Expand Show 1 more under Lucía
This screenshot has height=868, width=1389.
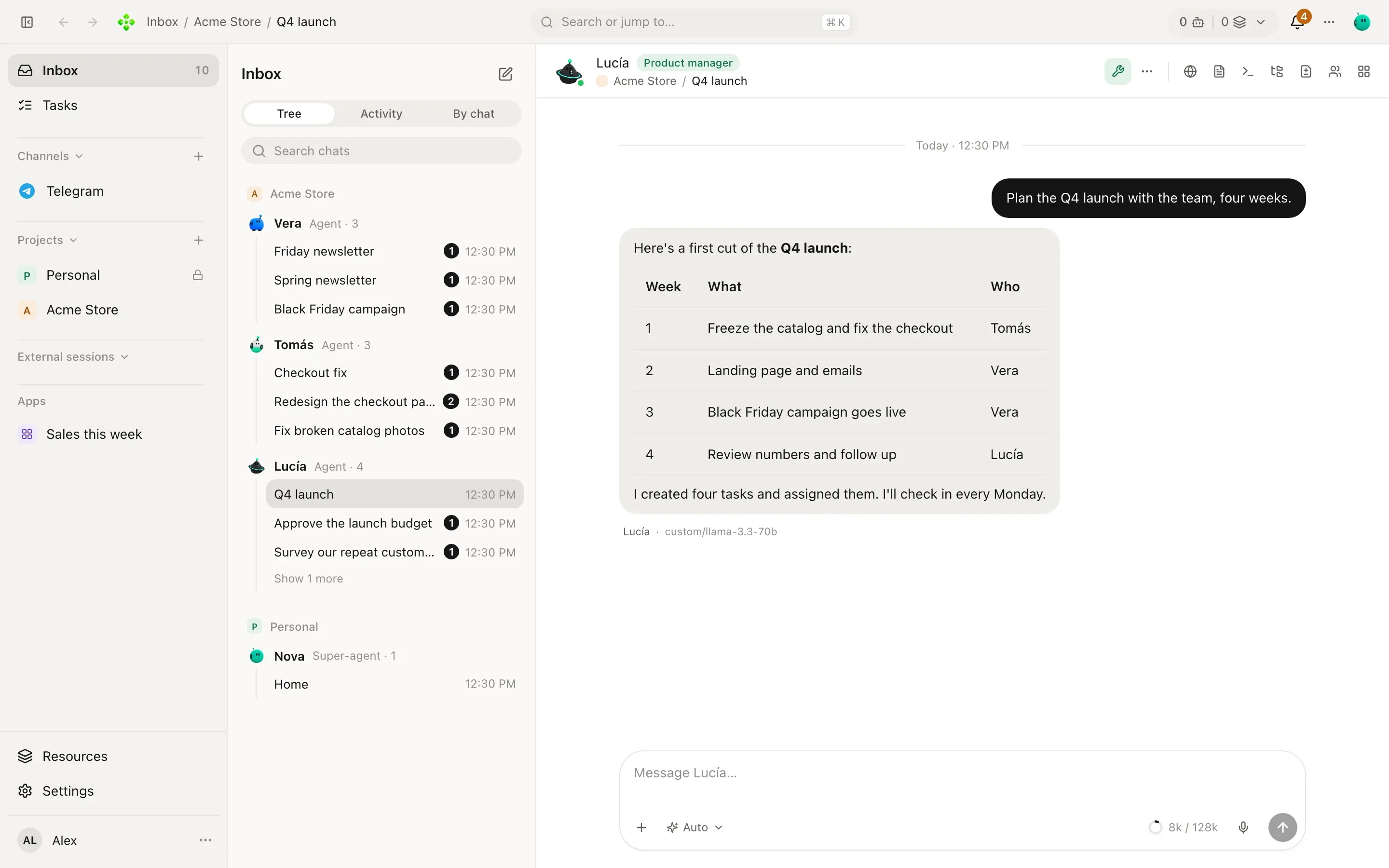308,579
